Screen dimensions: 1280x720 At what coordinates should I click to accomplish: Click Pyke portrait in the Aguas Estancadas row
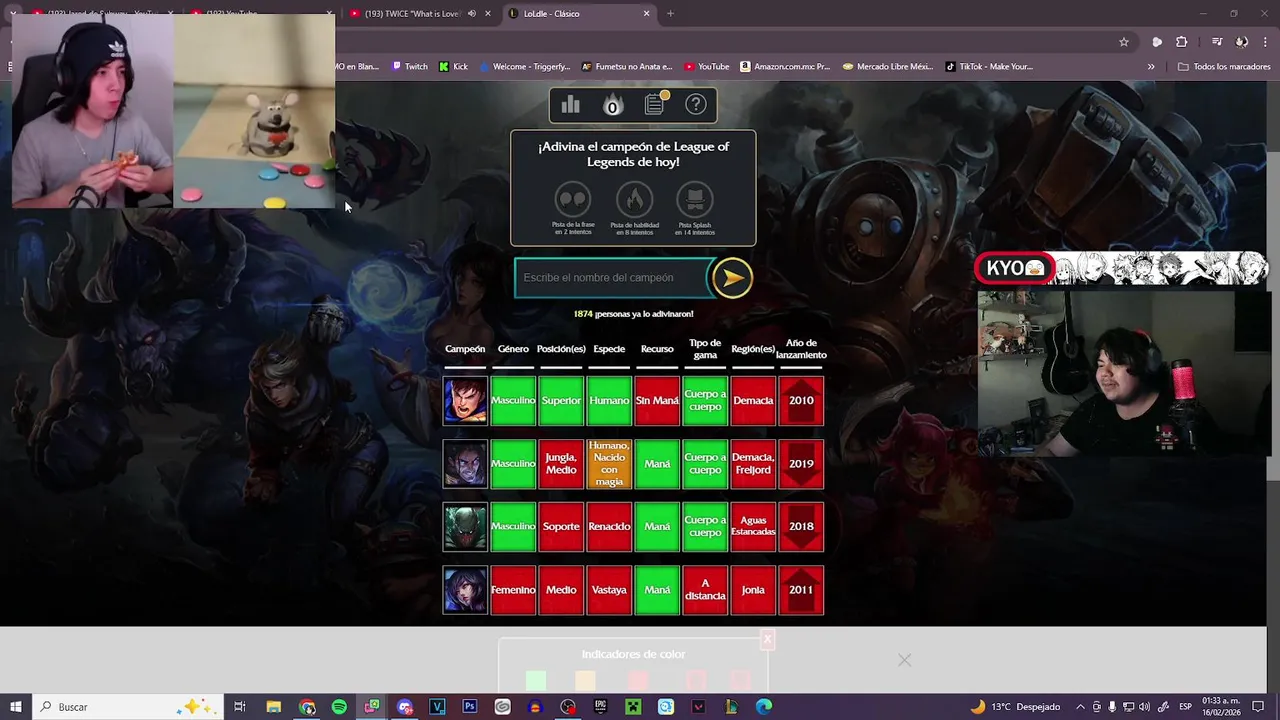point(465,527)
